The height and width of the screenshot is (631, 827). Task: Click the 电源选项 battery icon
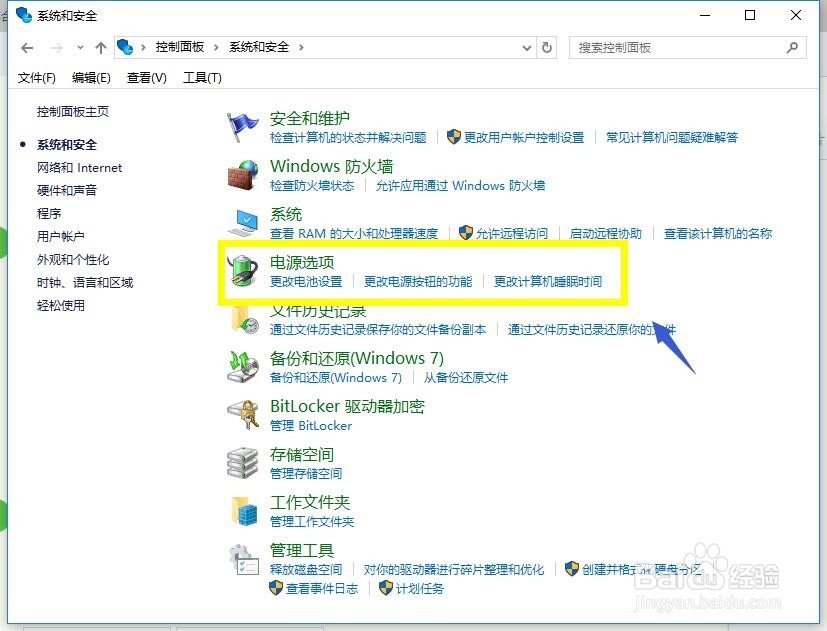point(242,271)
